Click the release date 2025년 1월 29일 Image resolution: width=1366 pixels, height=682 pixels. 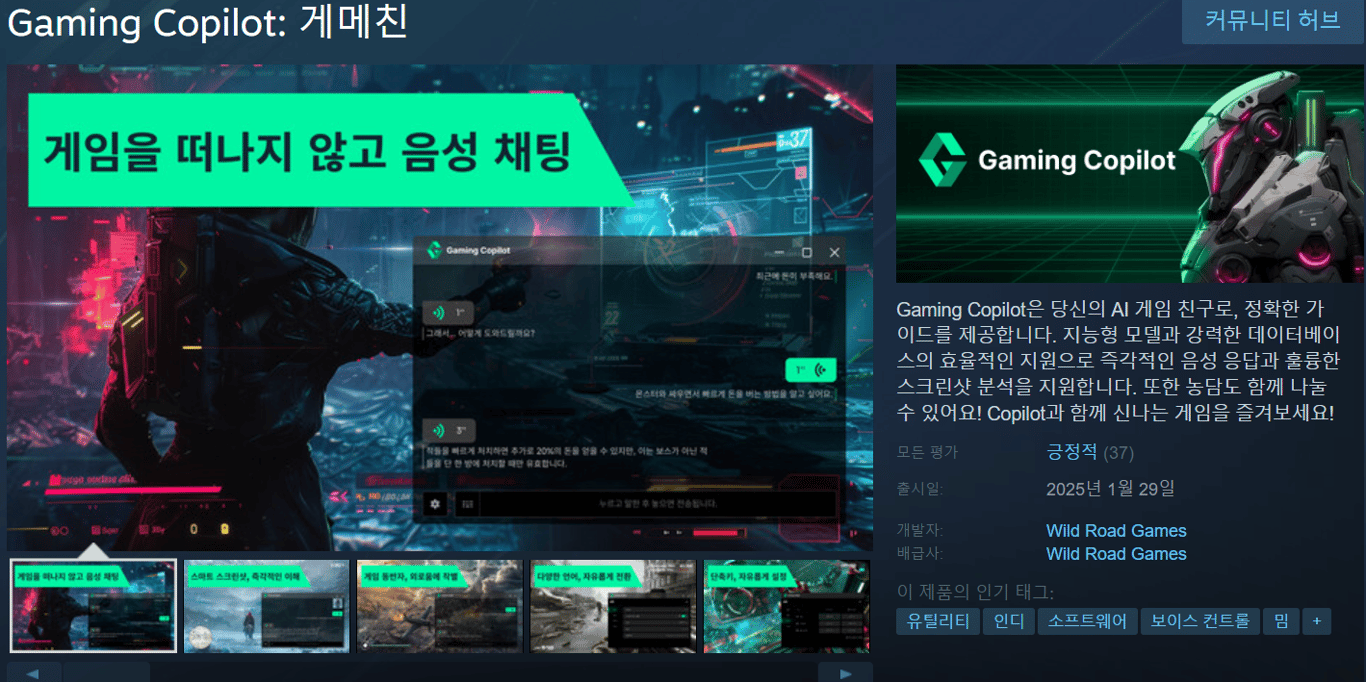(x=1110, y=489)
